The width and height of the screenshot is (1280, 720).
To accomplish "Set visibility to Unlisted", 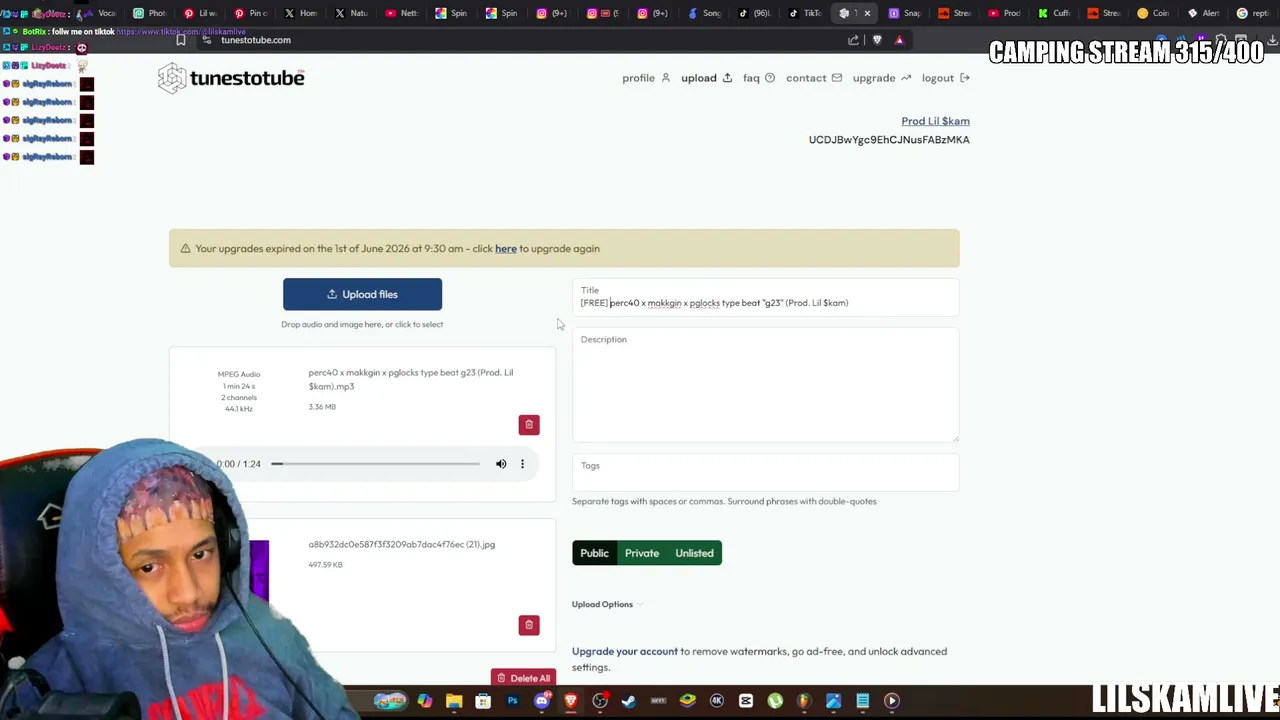I will [694, 553].
